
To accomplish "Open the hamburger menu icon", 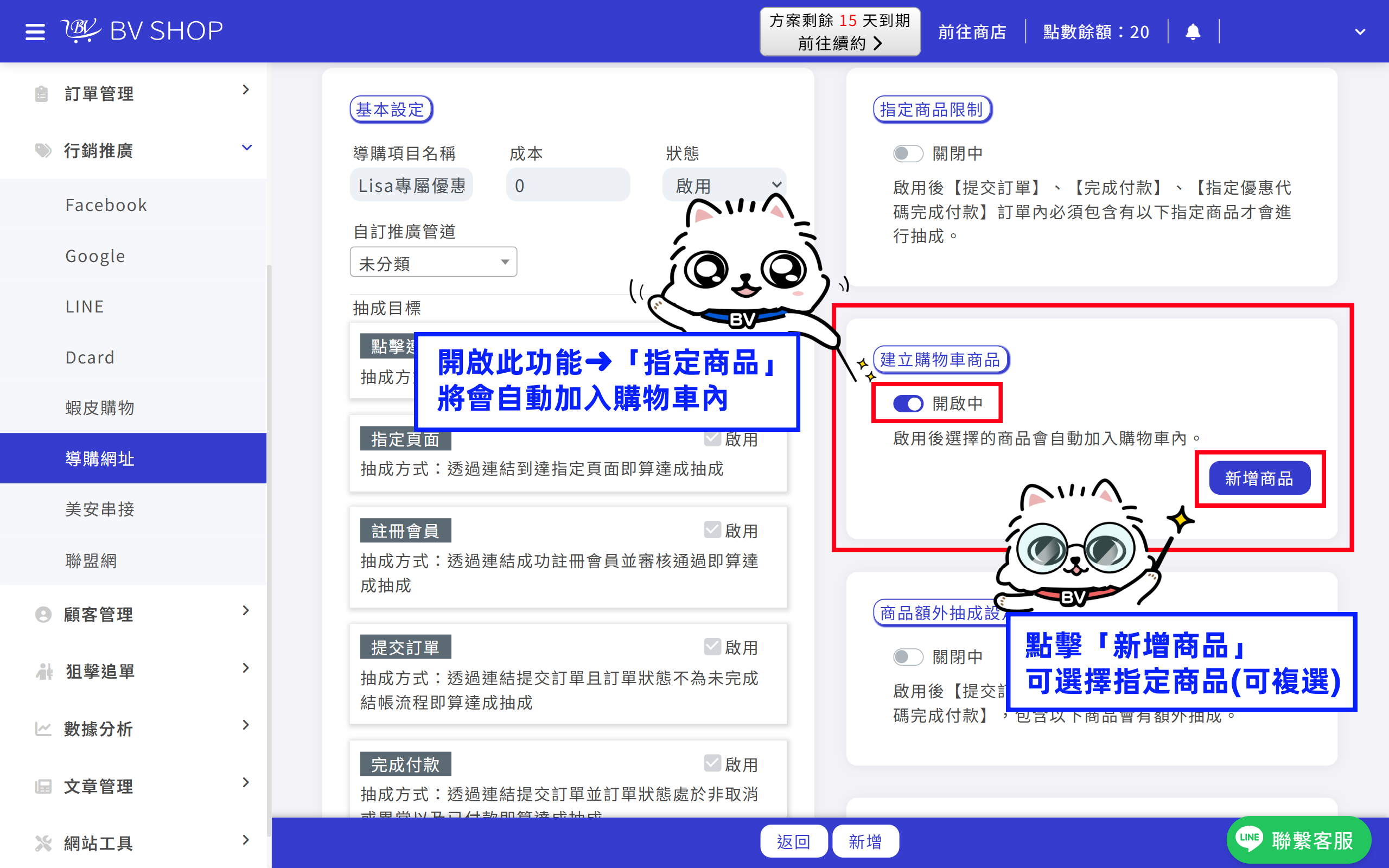I will [35, 31].
